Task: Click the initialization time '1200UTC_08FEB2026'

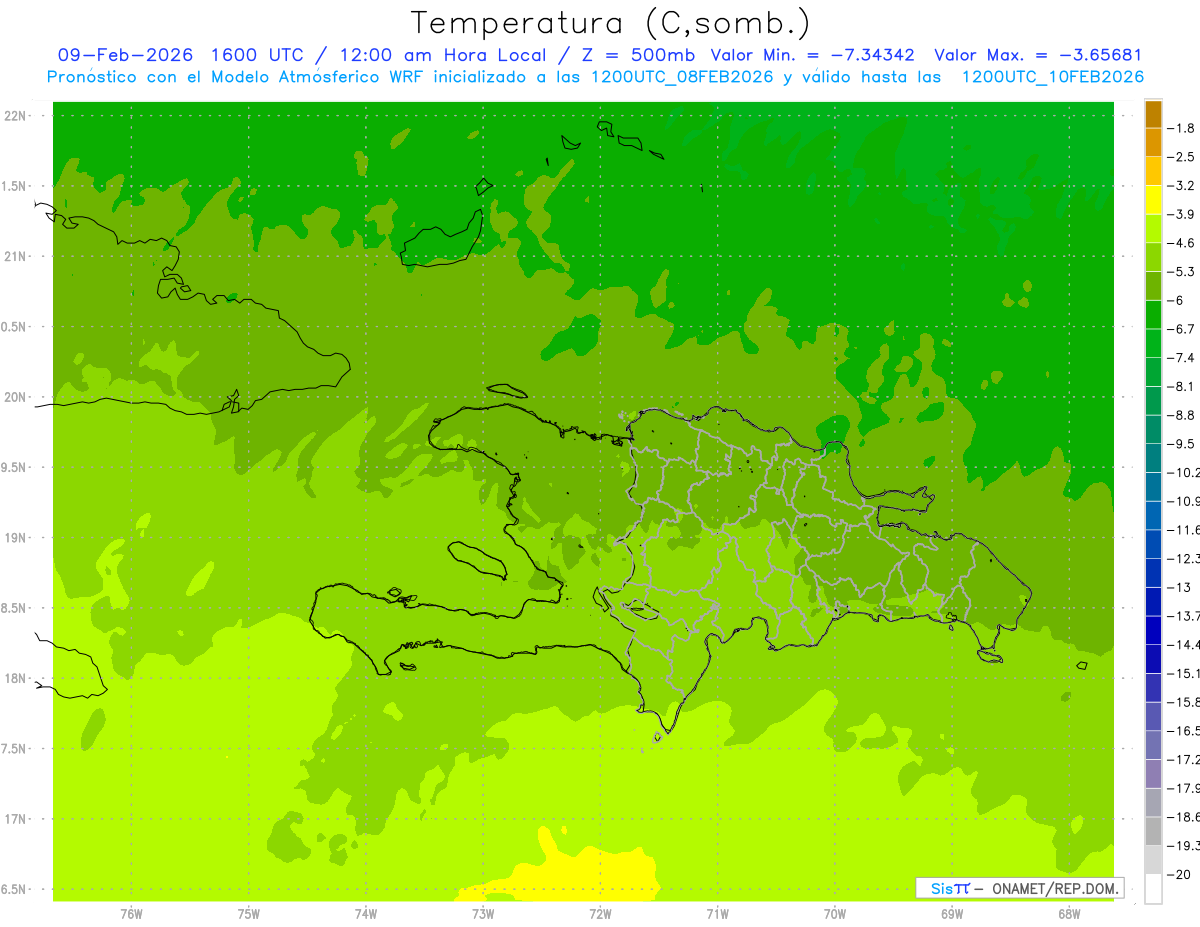Action: pyautogui.click(x=682, y=77)
